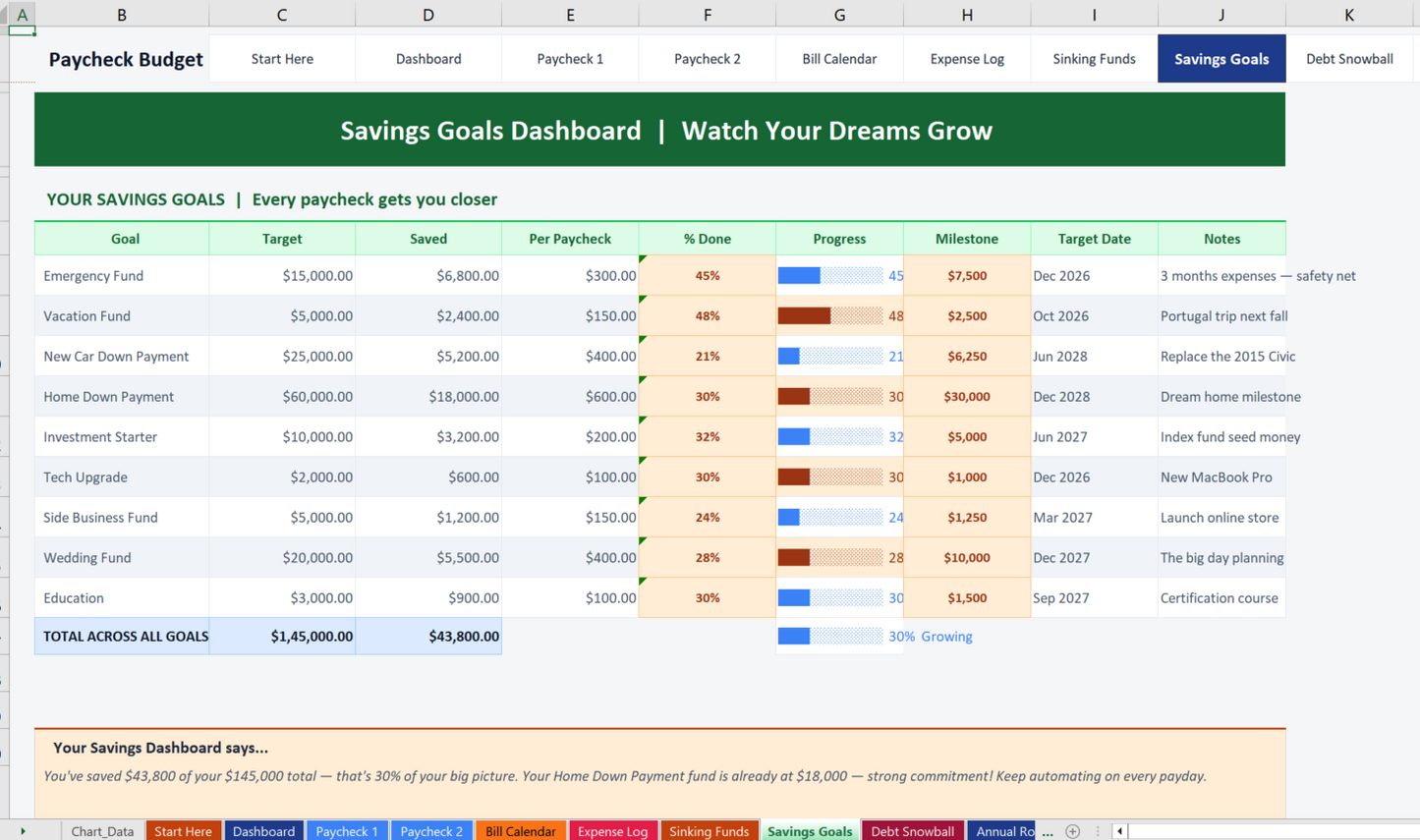1420x840 pixels.
Task: Open Expense Log from the header navigation
Action: [x=967, y=59]
